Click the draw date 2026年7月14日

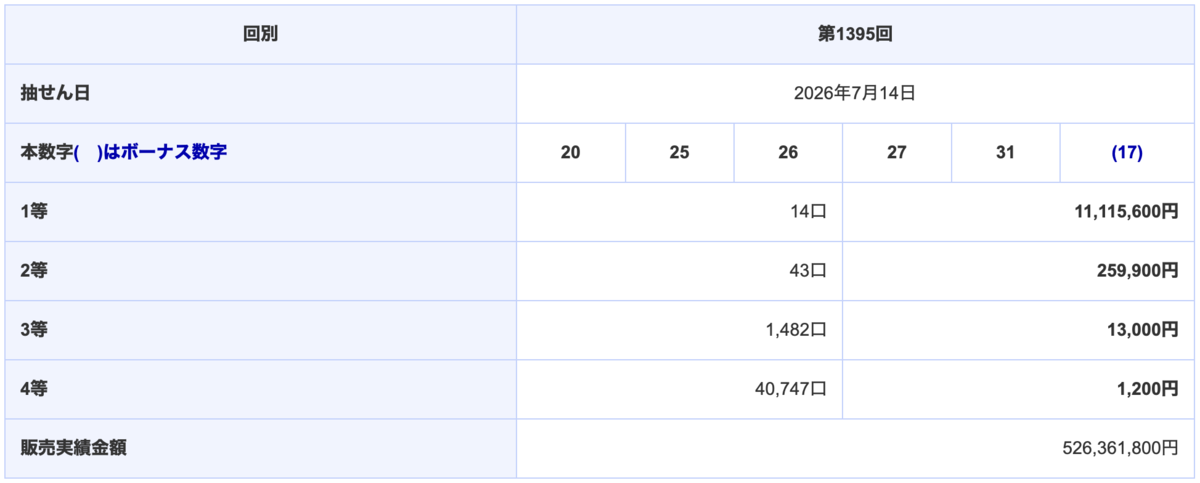pyautogui.click(x=855, y=93)
